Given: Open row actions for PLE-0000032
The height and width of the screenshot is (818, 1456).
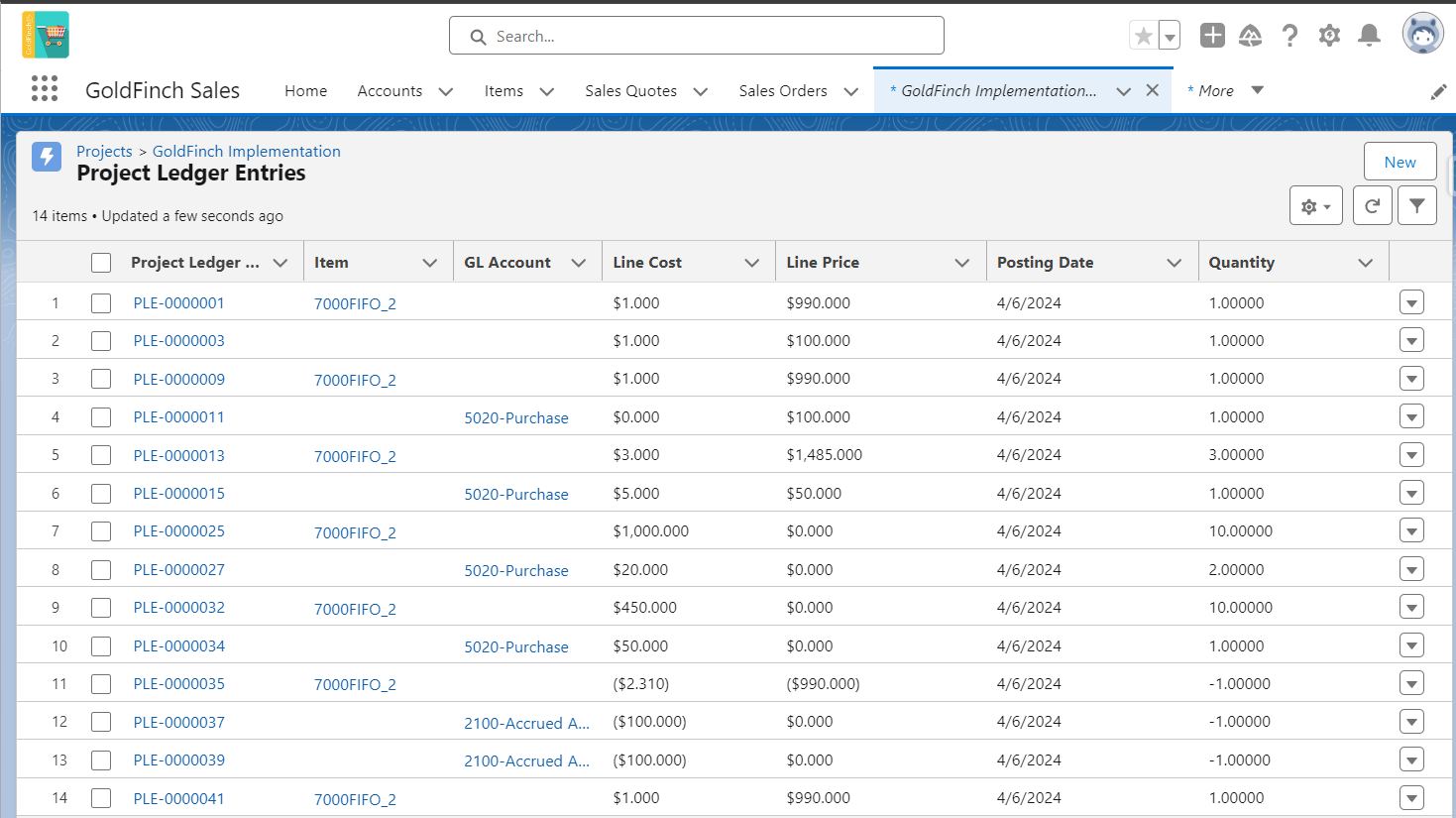Looking at the screenshot, I should [x=1412, y=607].
